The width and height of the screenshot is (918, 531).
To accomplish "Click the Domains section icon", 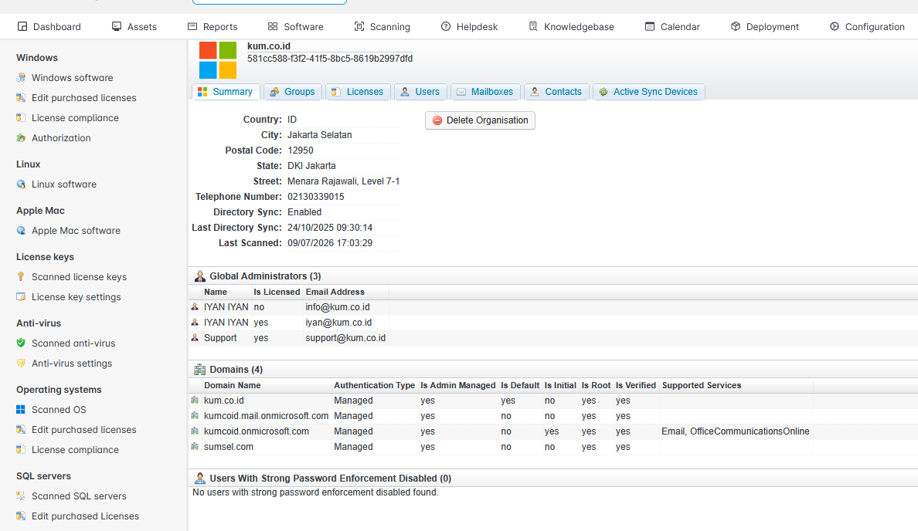I will pos(200,369).
